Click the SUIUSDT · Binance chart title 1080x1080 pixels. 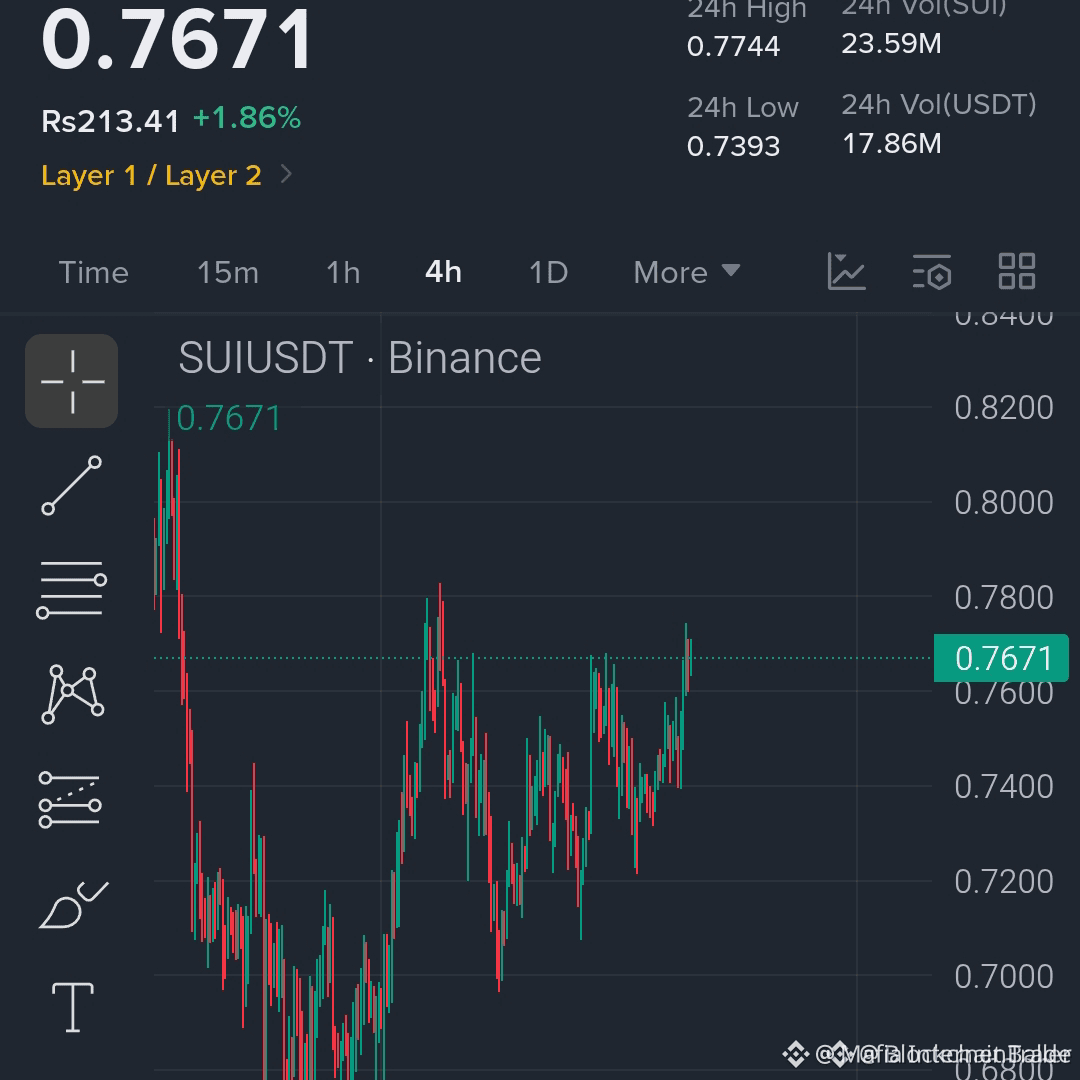360,358
